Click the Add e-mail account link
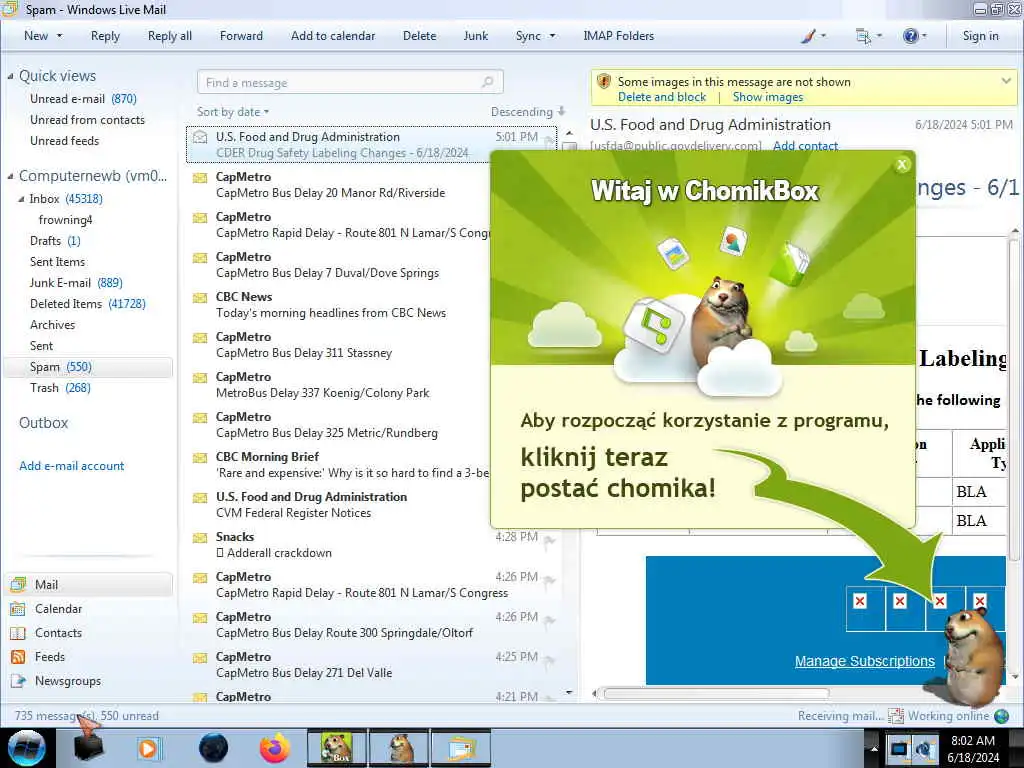1024x768 pixels. pos(71,466)
